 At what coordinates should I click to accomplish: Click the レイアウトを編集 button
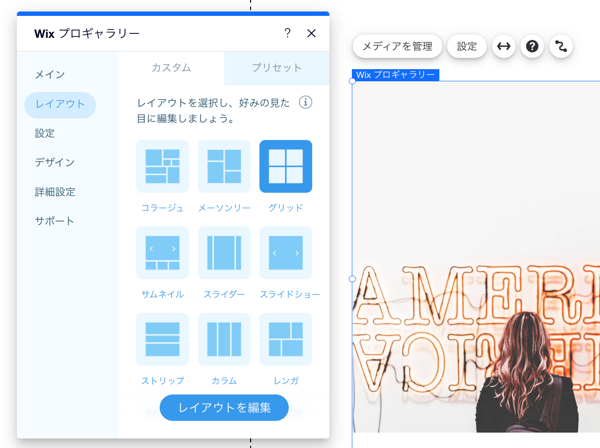click(x=224, y=408)
